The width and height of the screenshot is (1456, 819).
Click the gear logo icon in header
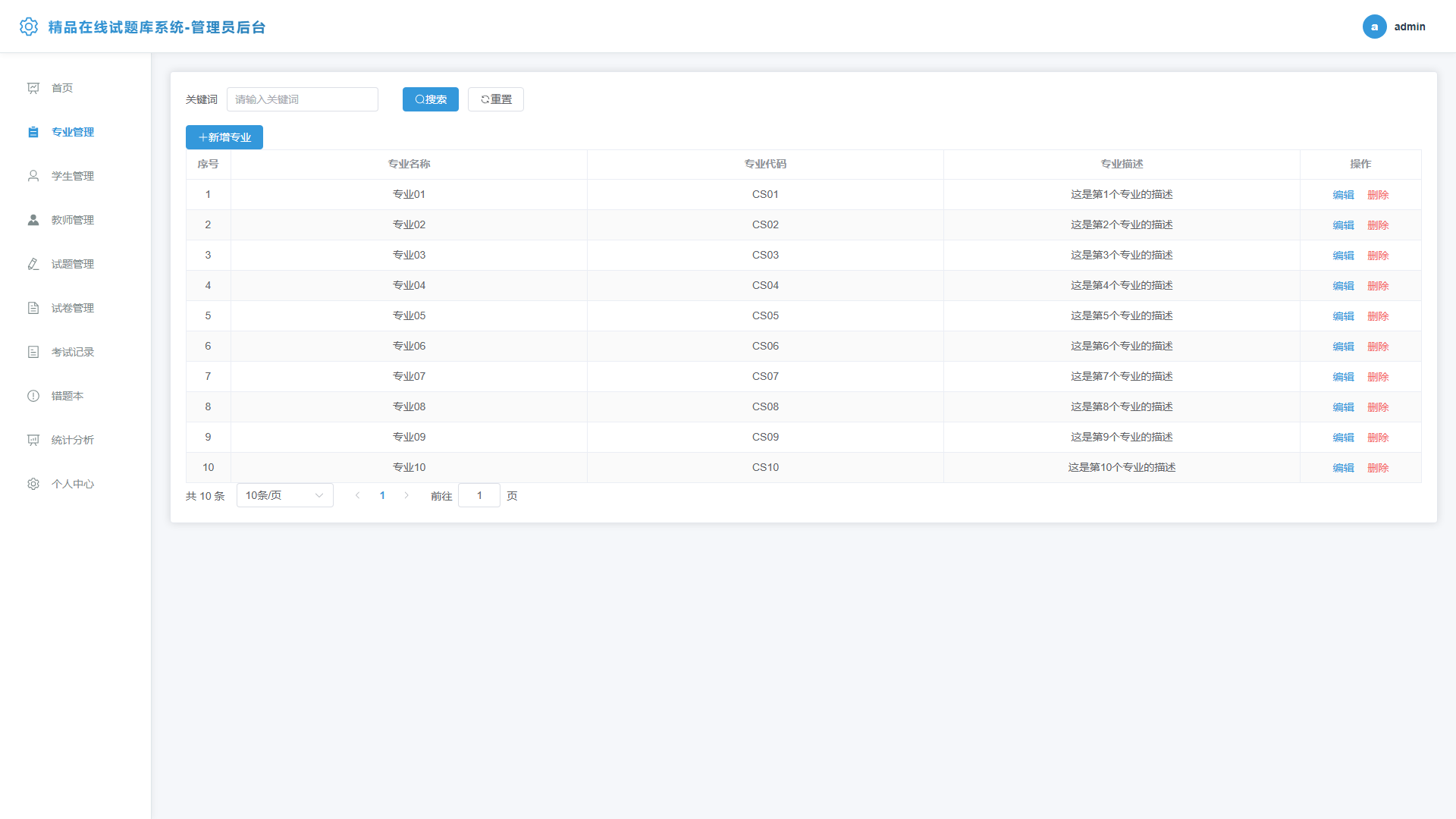click(29, 27)
